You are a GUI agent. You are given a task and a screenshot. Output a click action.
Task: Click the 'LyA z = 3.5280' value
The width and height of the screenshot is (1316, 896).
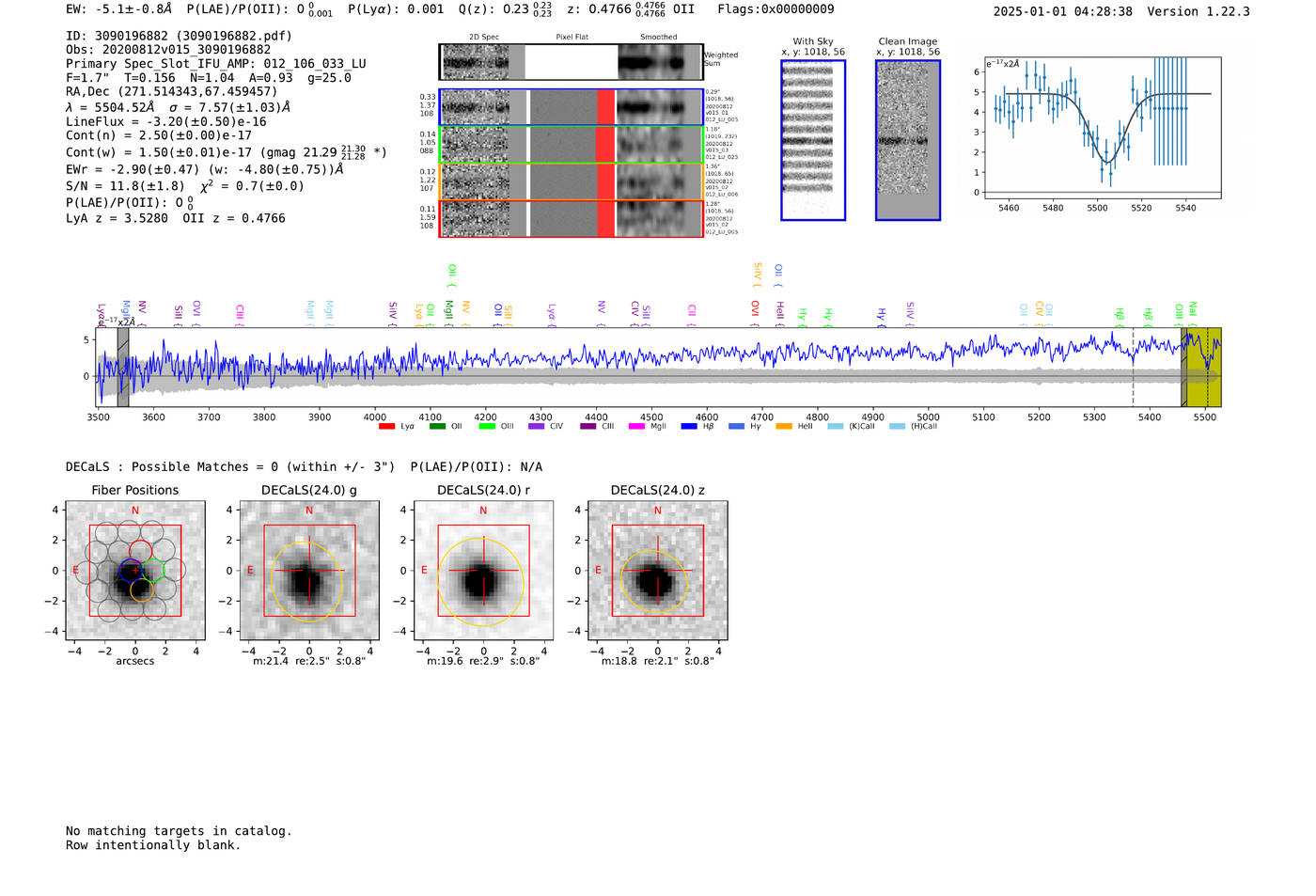coord(117,218)
